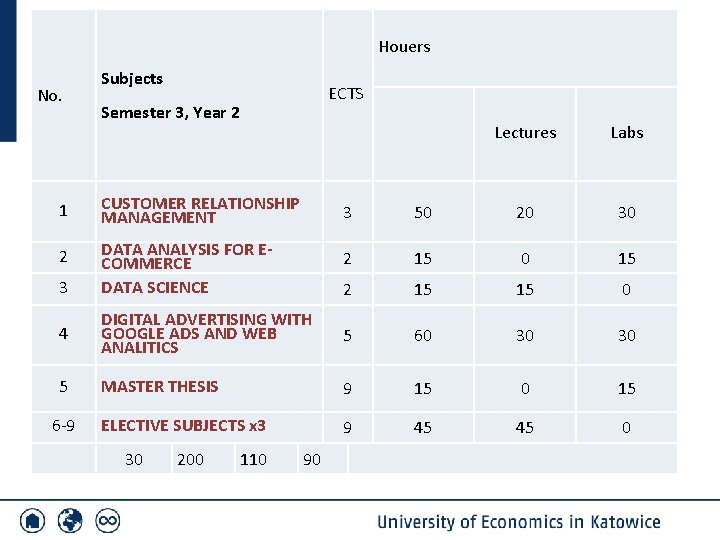Click the No. column header

pos(50,96)
